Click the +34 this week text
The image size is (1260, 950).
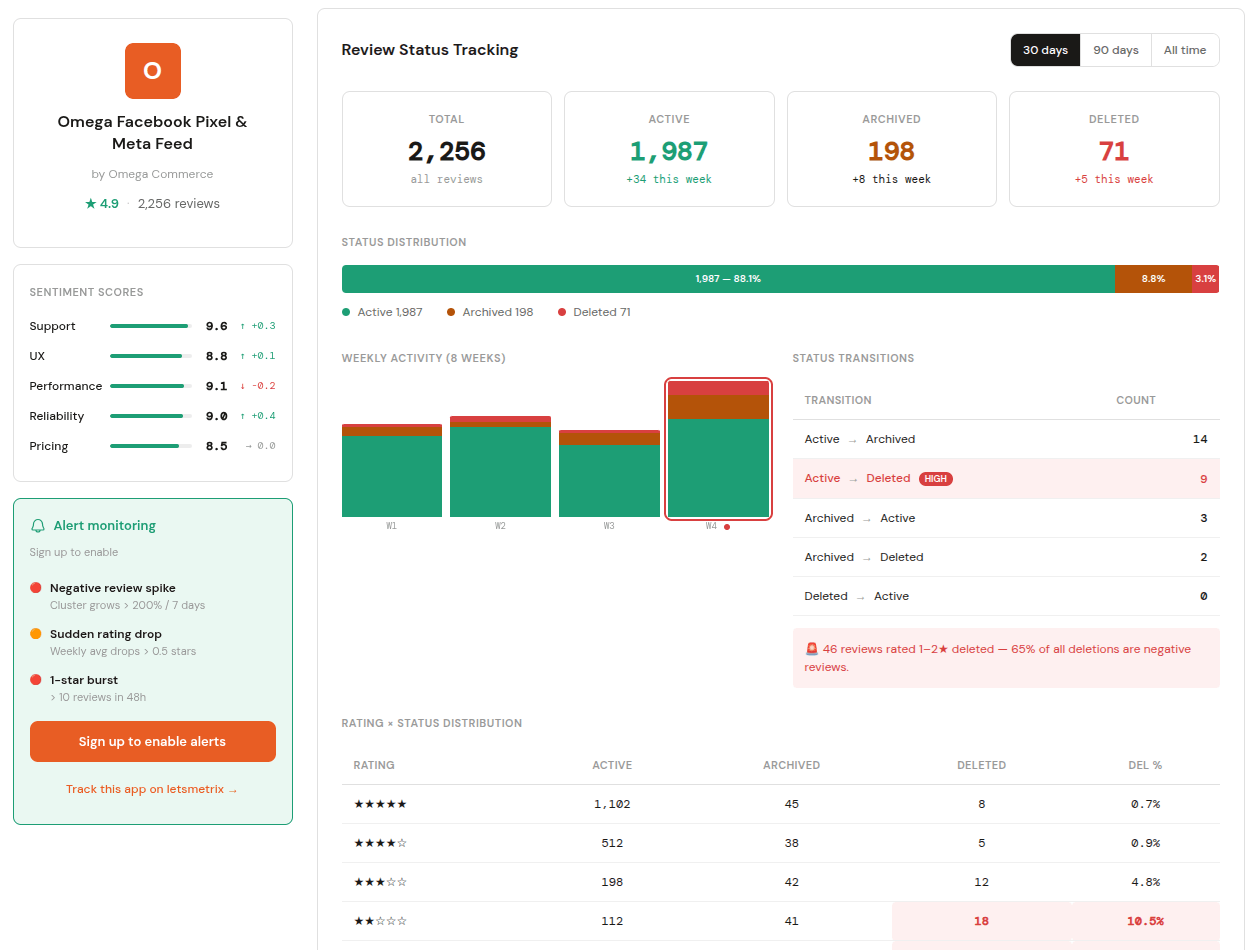coord(669,180)
